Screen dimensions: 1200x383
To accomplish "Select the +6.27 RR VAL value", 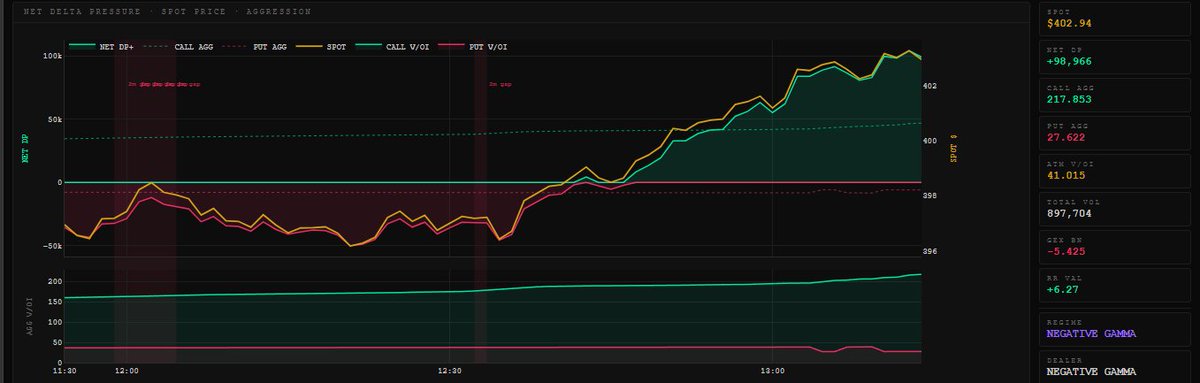I will tap(1063, 289).
